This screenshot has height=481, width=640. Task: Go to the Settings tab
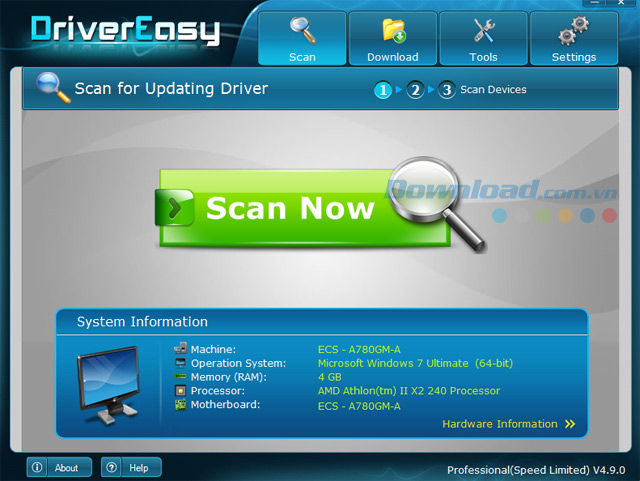point(574,38)
